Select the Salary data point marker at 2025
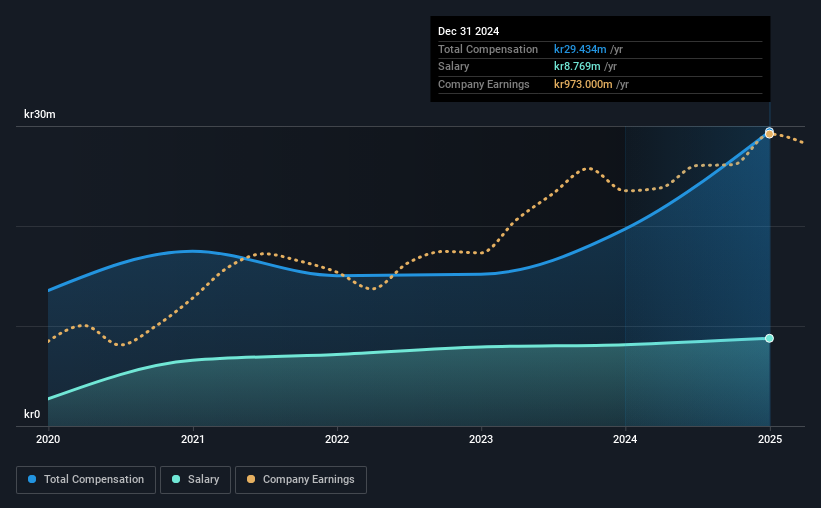Viewport: 821px width, 508px height. coord(769,338)
